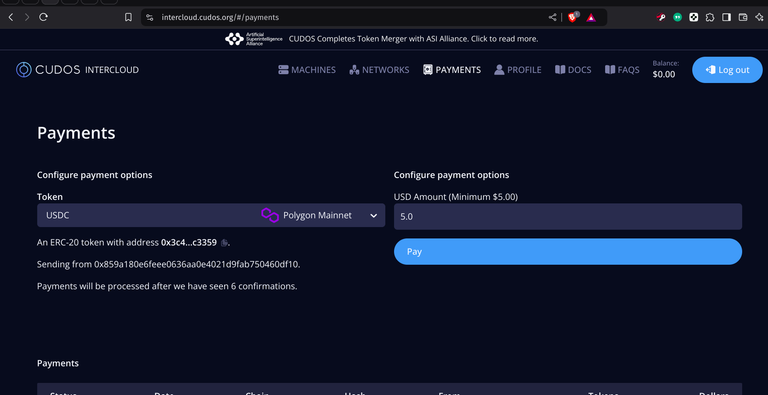Open the FAQS nav item

pyautogui.click(x=622, y=70)
